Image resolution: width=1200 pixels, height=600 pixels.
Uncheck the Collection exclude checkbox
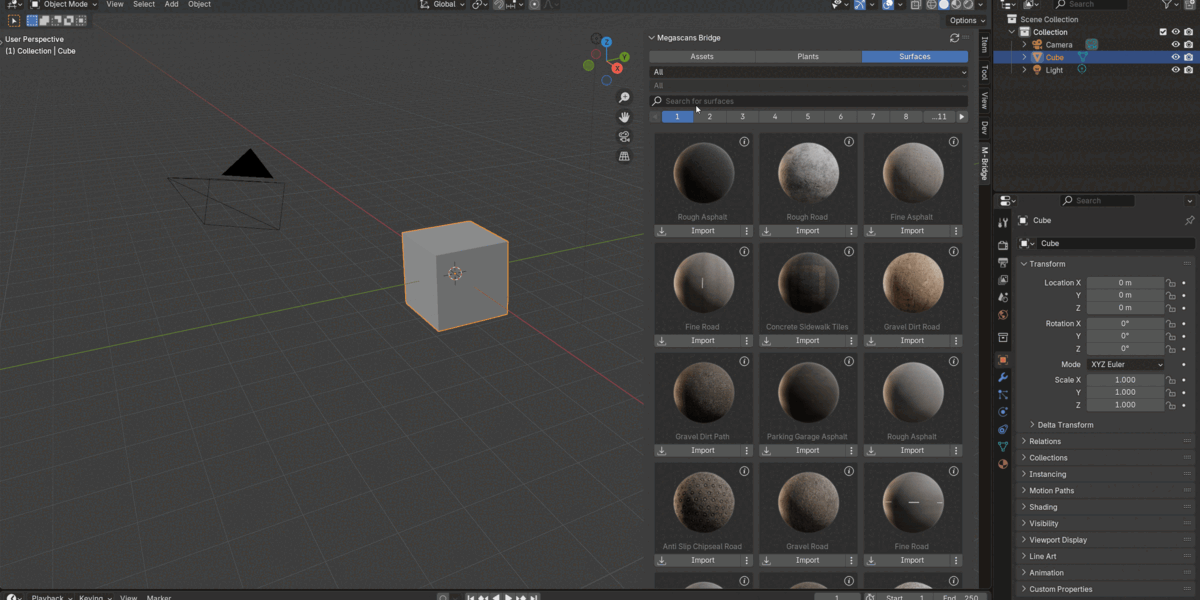1163,32
